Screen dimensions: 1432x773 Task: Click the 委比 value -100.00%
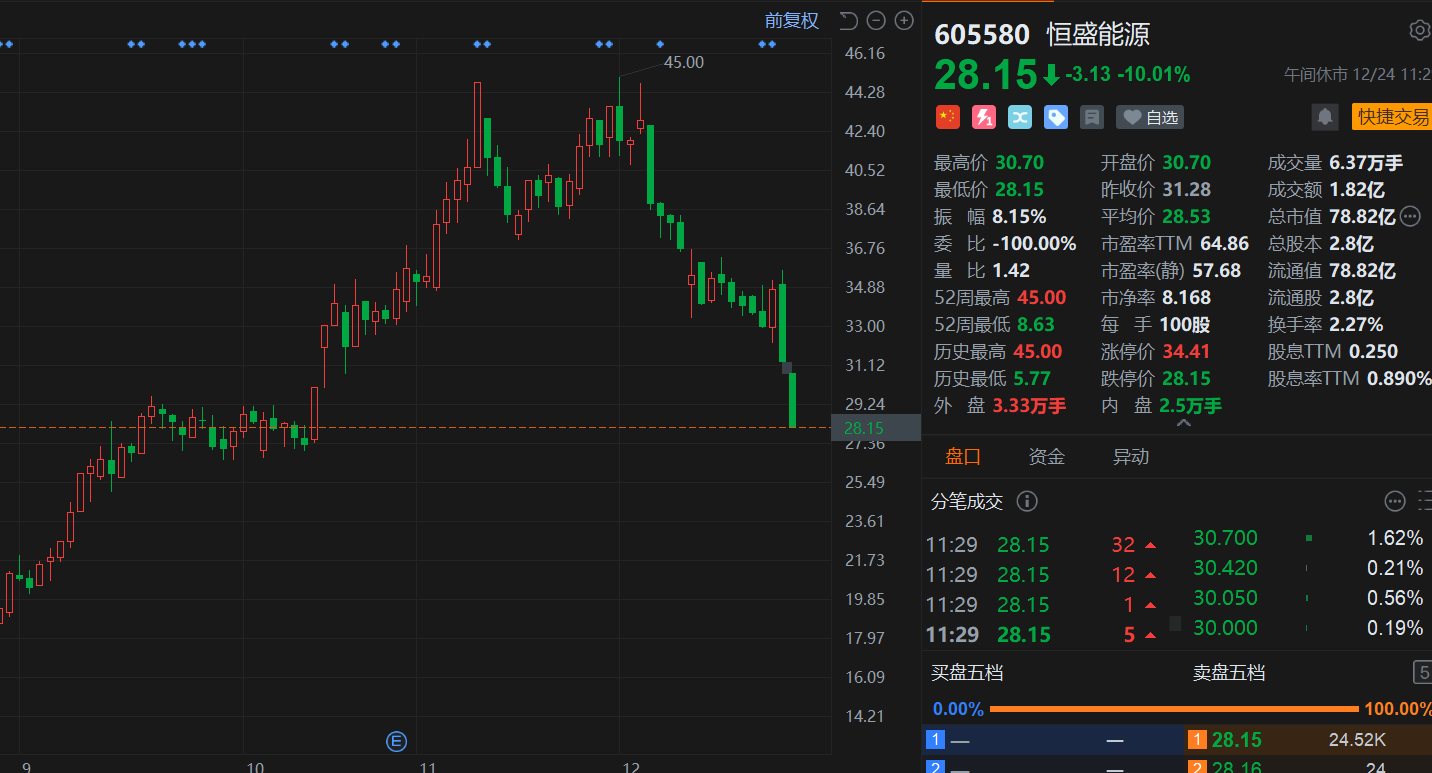pos(1034,243)
